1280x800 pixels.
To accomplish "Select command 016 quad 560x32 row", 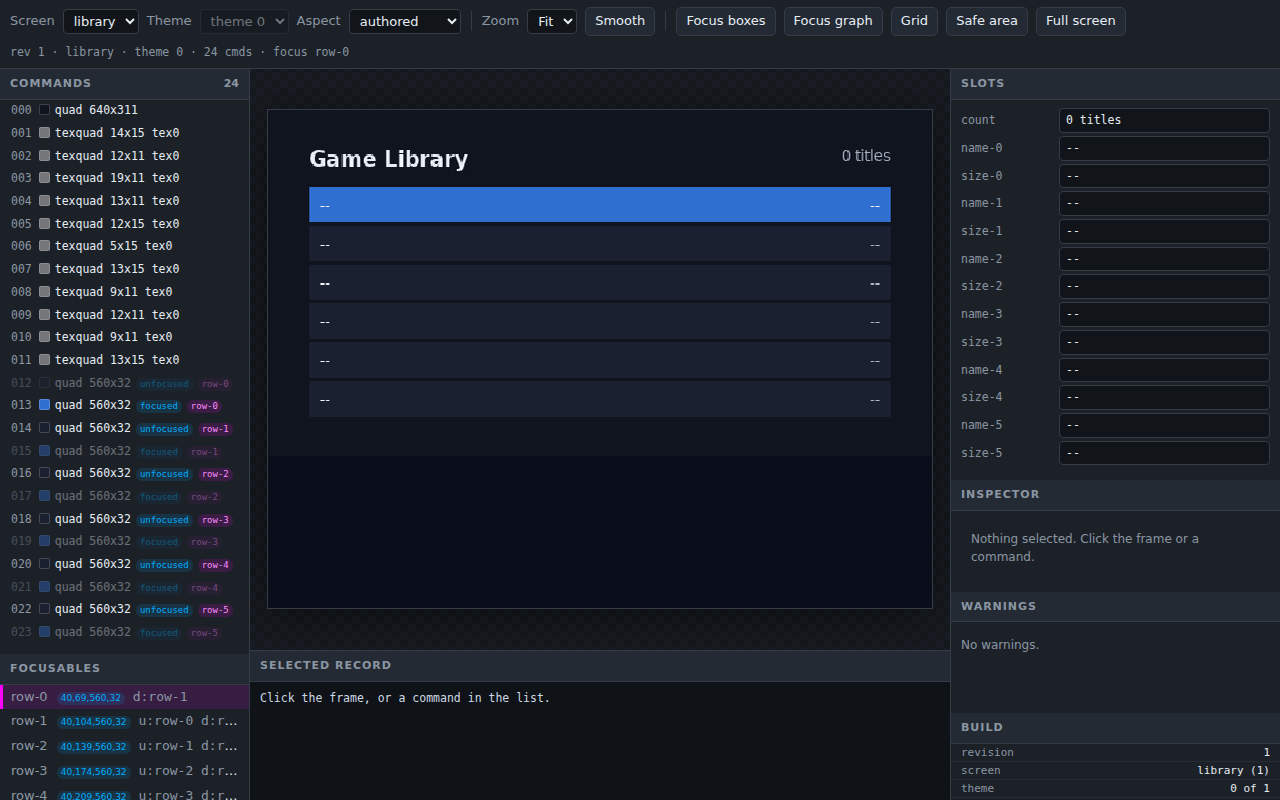I will click(x=125, y=473).
